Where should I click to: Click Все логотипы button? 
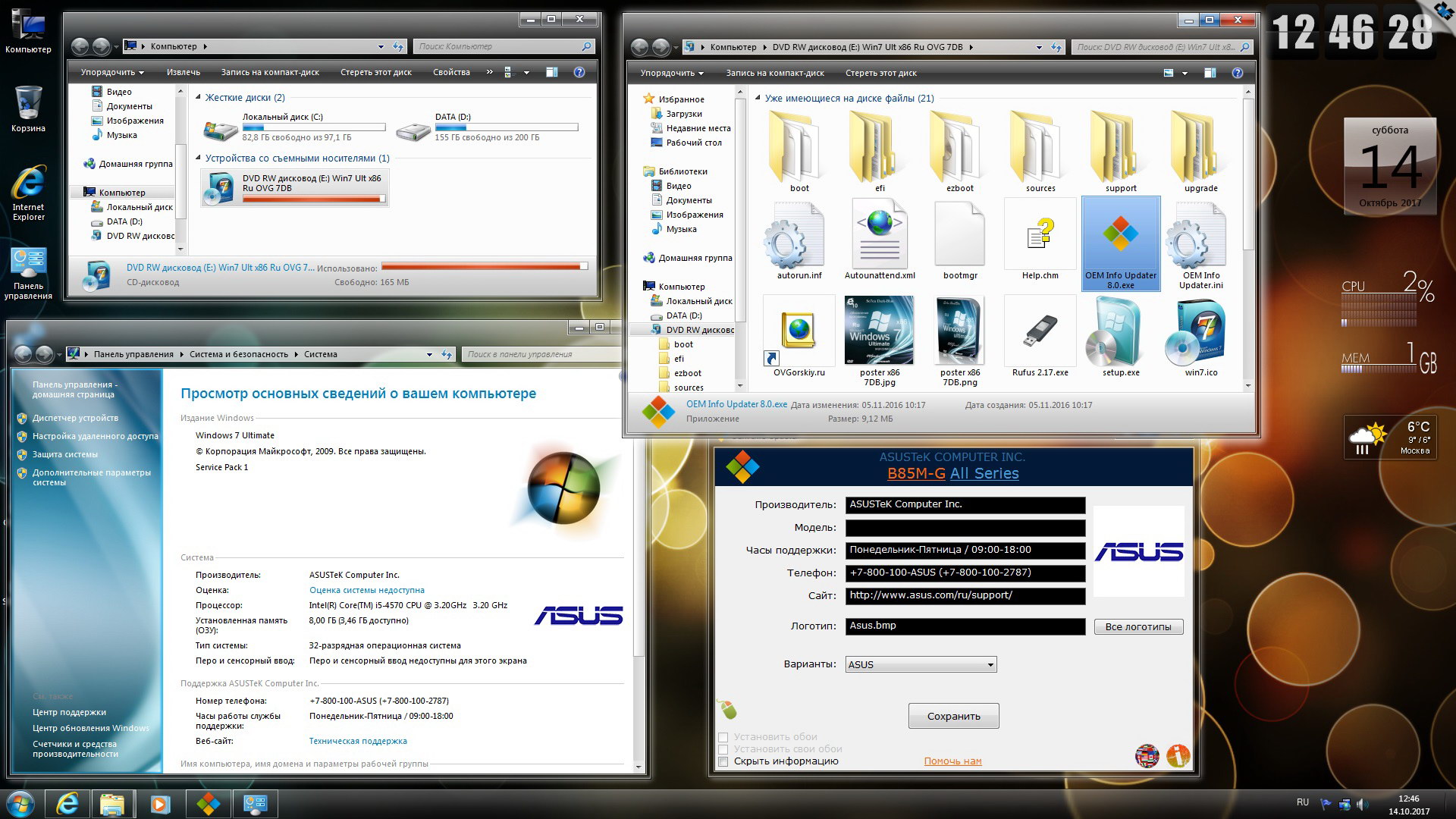tap(1138, 626)
